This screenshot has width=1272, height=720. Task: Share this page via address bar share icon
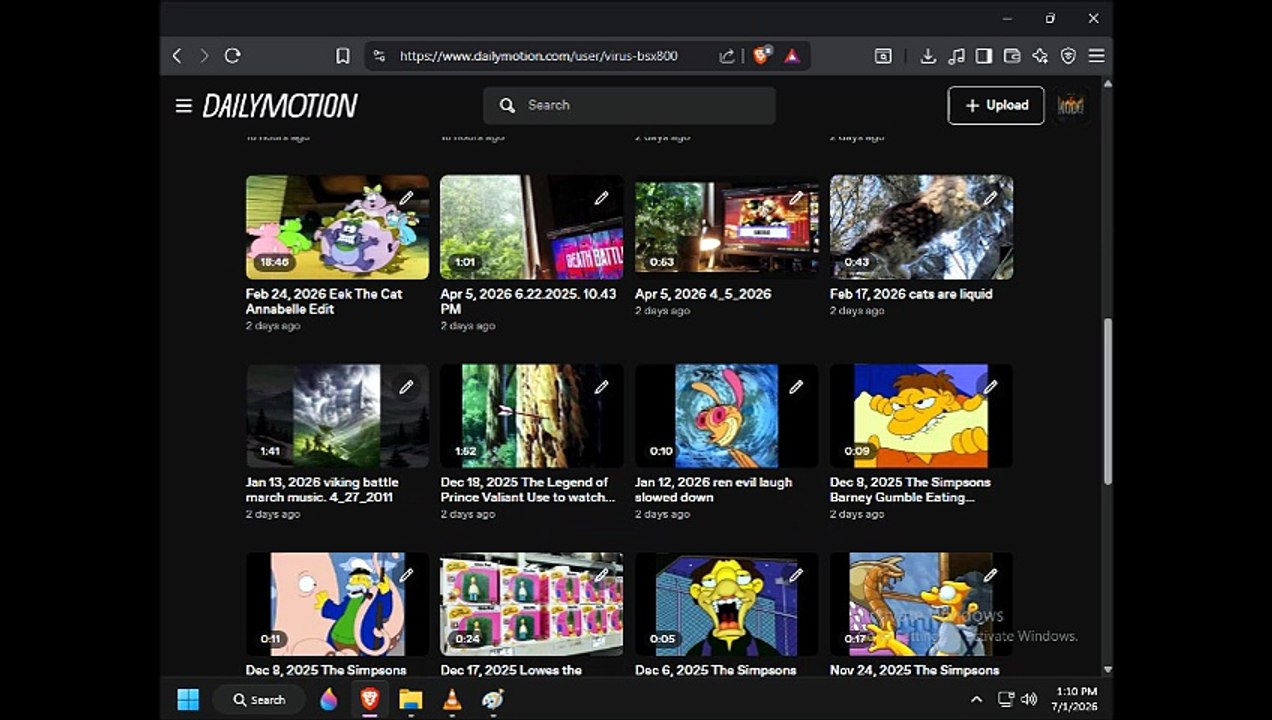coord(727,56)
